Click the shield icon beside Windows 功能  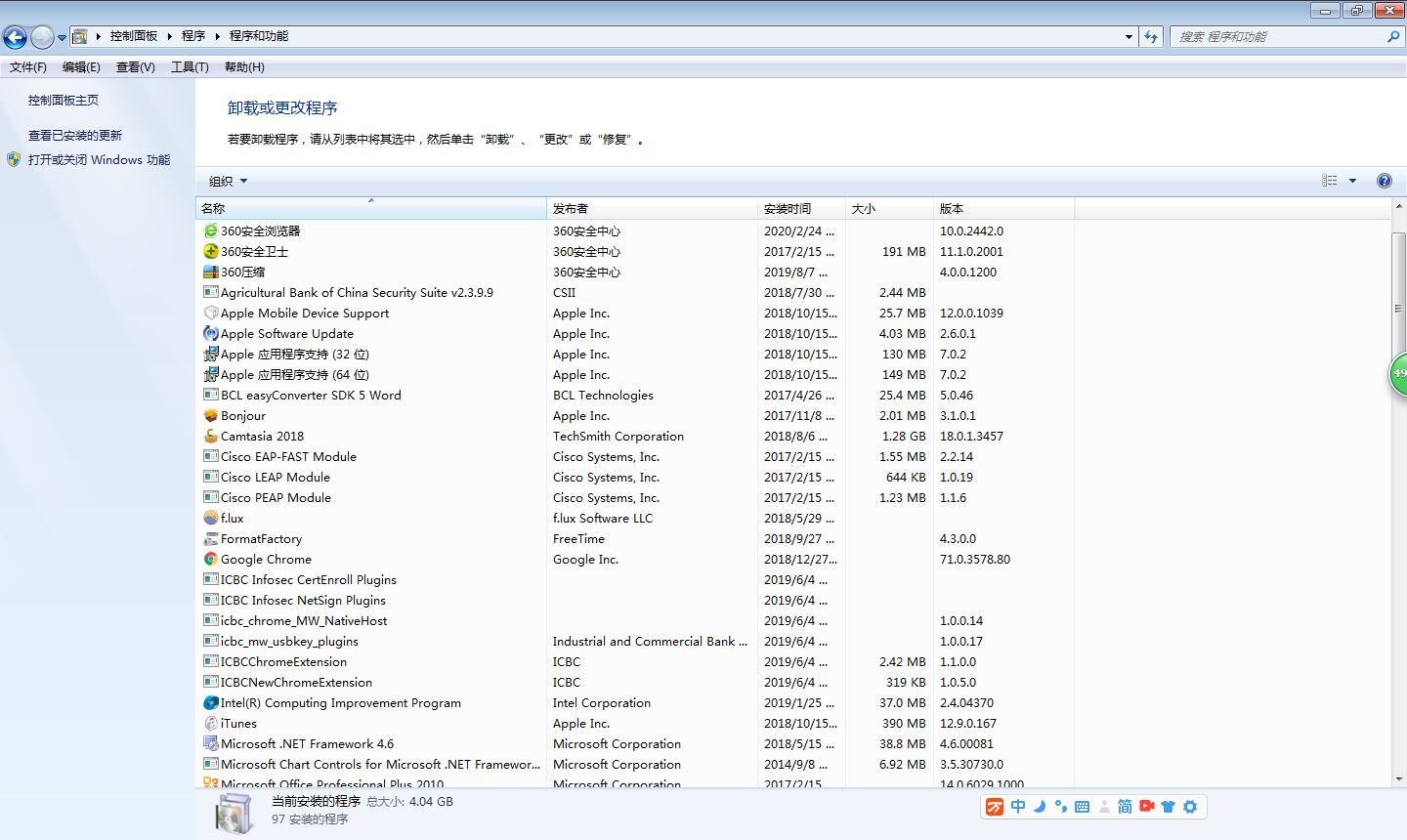(14, 159)
